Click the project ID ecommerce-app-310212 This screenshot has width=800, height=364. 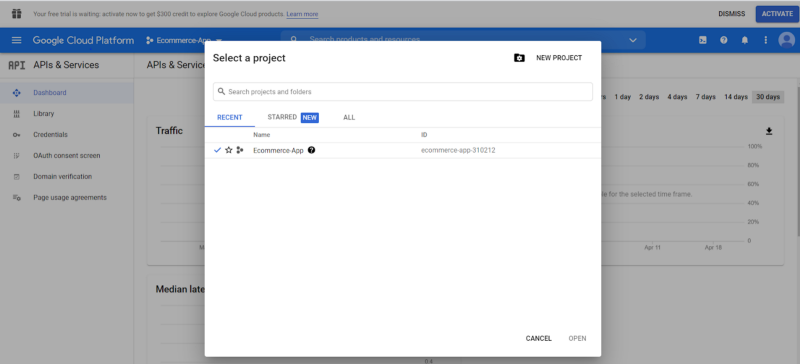click(458, 151)
